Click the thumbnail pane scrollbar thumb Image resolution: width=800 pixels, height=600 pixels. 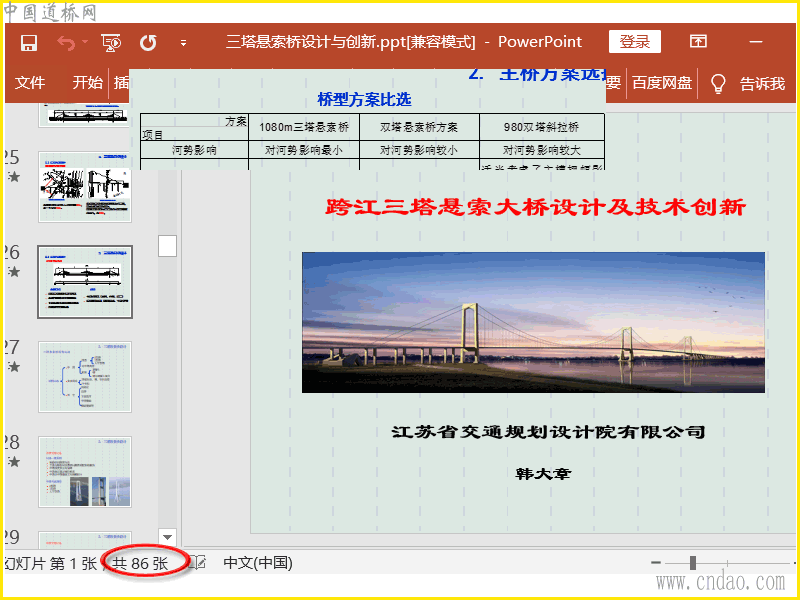[x=167, y=246]
